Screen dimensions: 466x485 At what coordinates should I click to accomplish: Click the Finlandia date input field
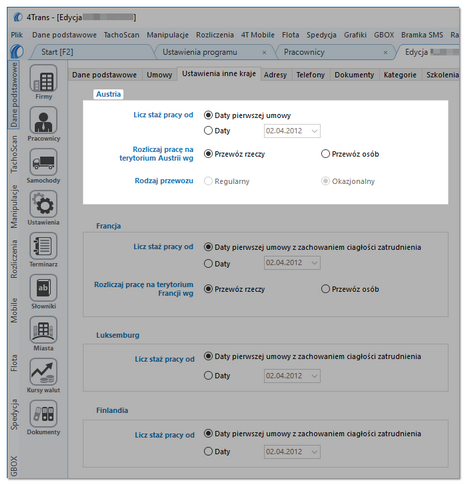[x=292, y=452]
